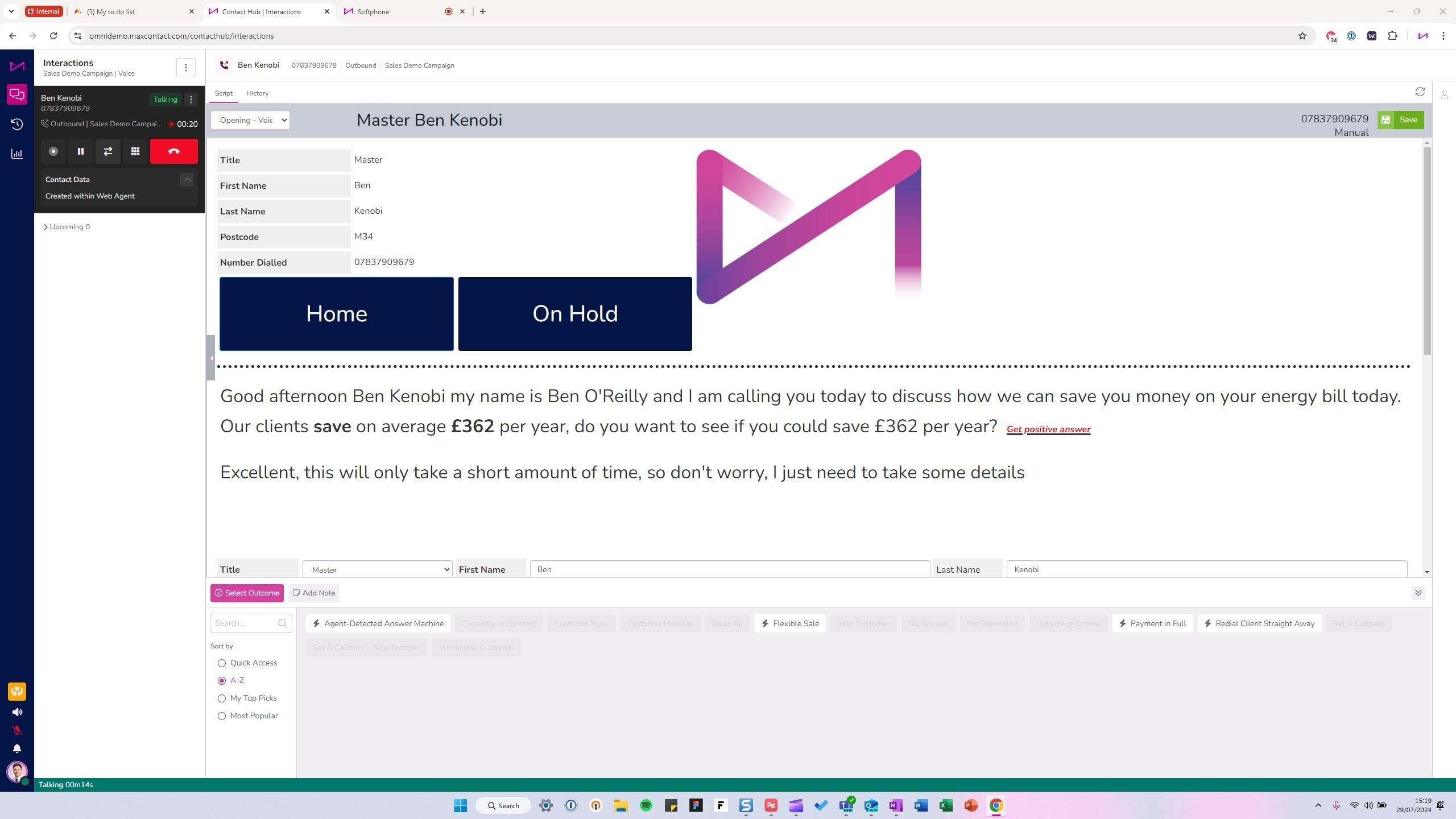1456x819 pixels.
Task: Open the Opening - Voice script dropdown
Action: coord(250,120)
